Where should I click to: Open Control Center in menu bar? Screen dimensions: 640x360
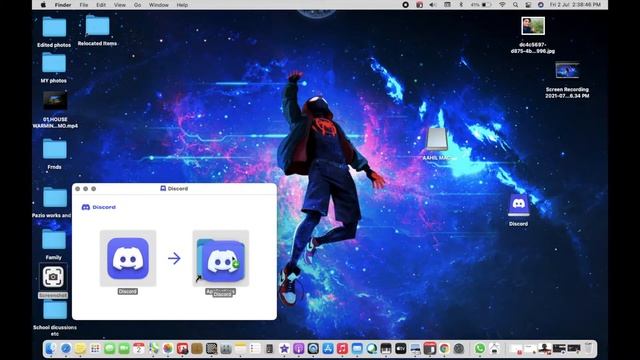(x=528, y=5)
